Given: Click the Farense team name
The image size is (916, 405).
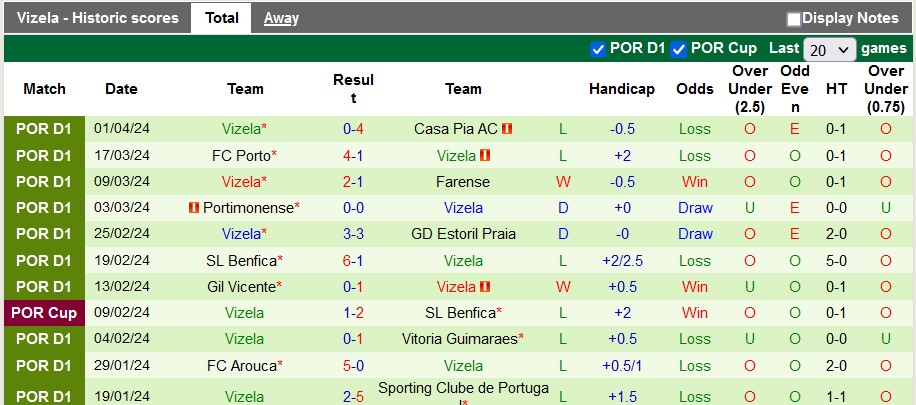Looking at the screenshot, I should coord(463,182).
